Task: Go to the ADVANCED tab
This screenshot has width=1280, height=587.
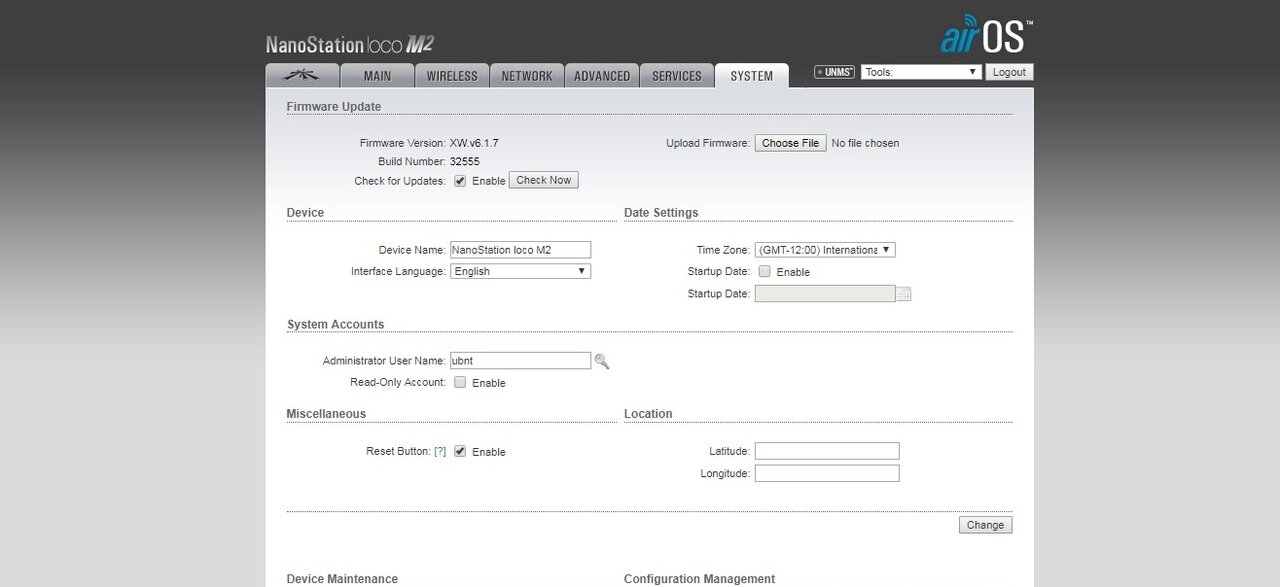Action: pos(602,76)
